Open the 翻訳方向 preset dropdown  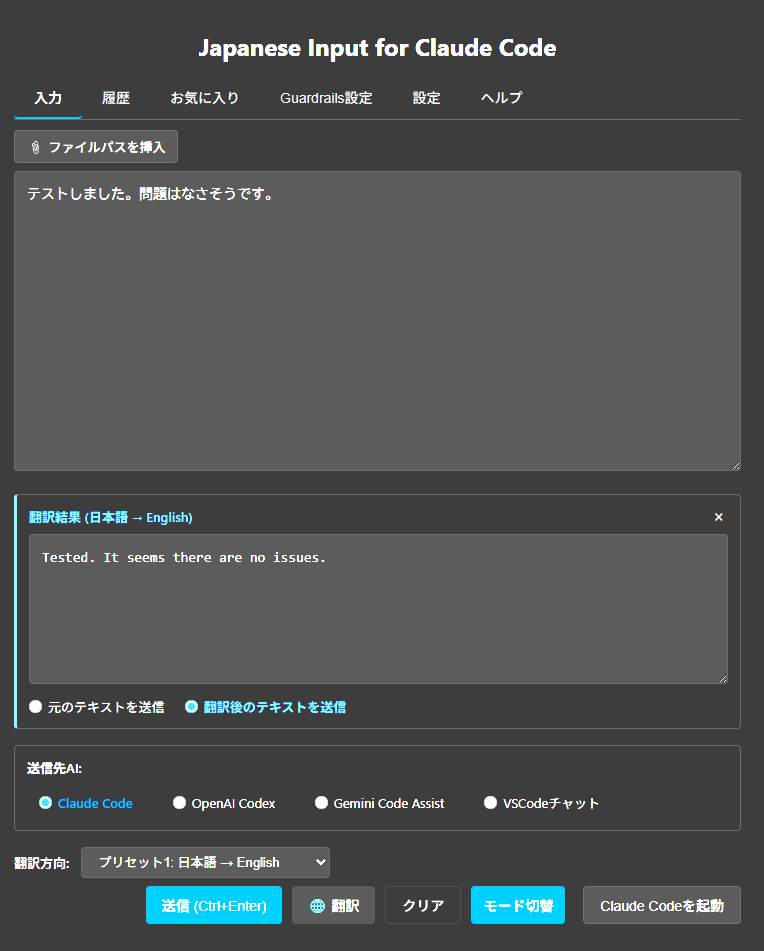pos(206,862)
